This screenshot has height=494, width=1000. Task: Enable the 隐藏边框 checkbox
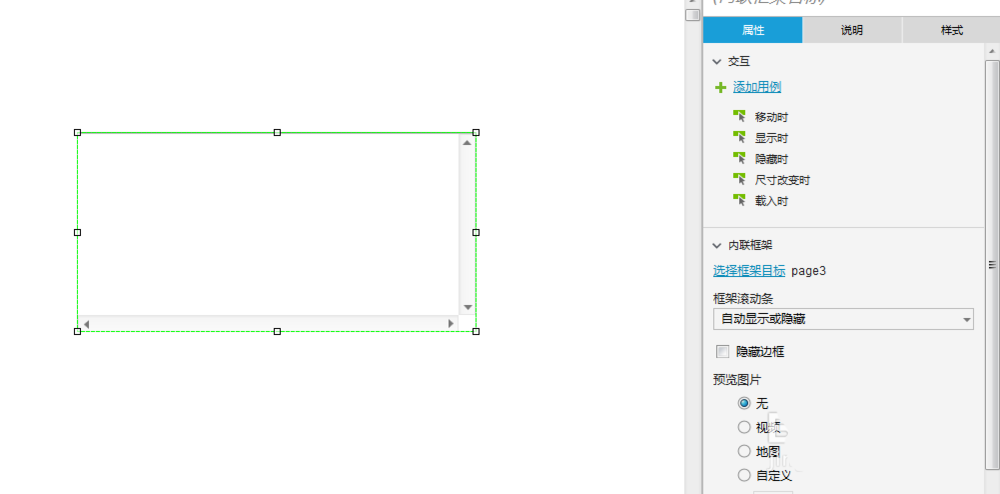pos(723,352)
